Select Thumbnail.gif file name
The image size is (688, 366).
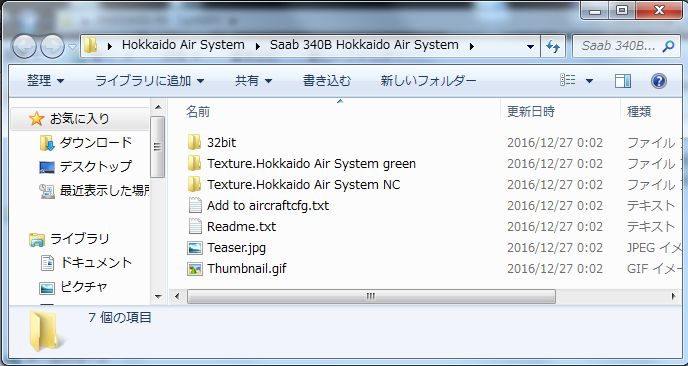click(247, 269)
